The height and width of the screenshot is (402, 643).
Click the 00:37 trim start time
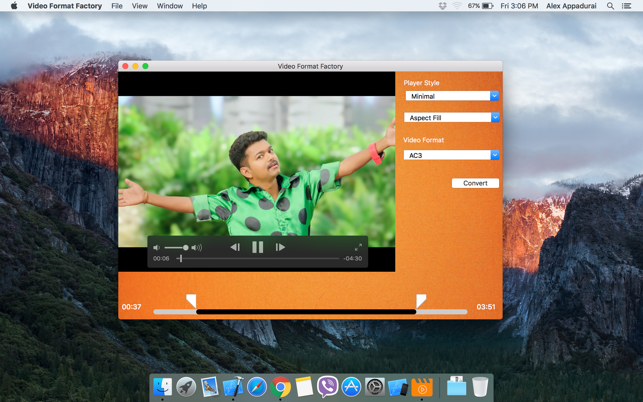tap(131, 307)
